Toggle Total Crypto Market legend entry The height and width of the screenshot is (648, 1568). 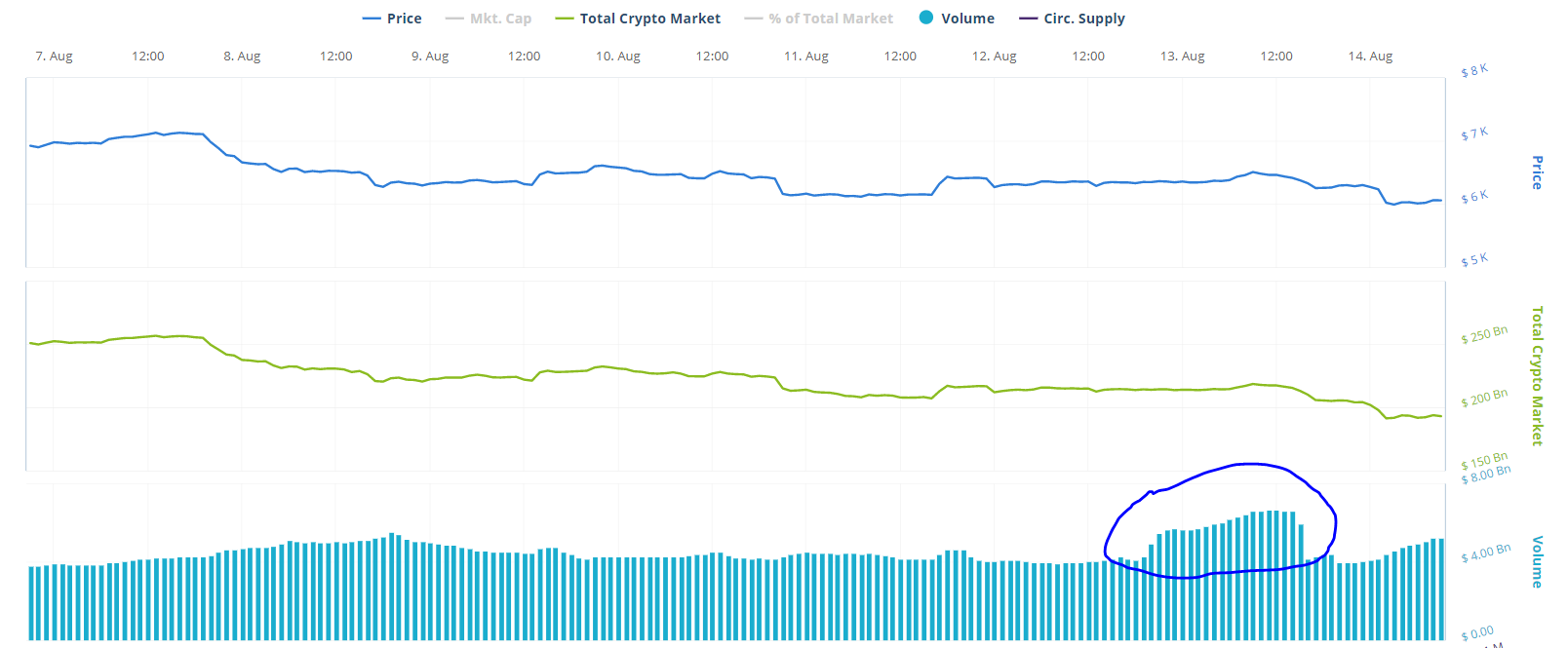point(638,19)
